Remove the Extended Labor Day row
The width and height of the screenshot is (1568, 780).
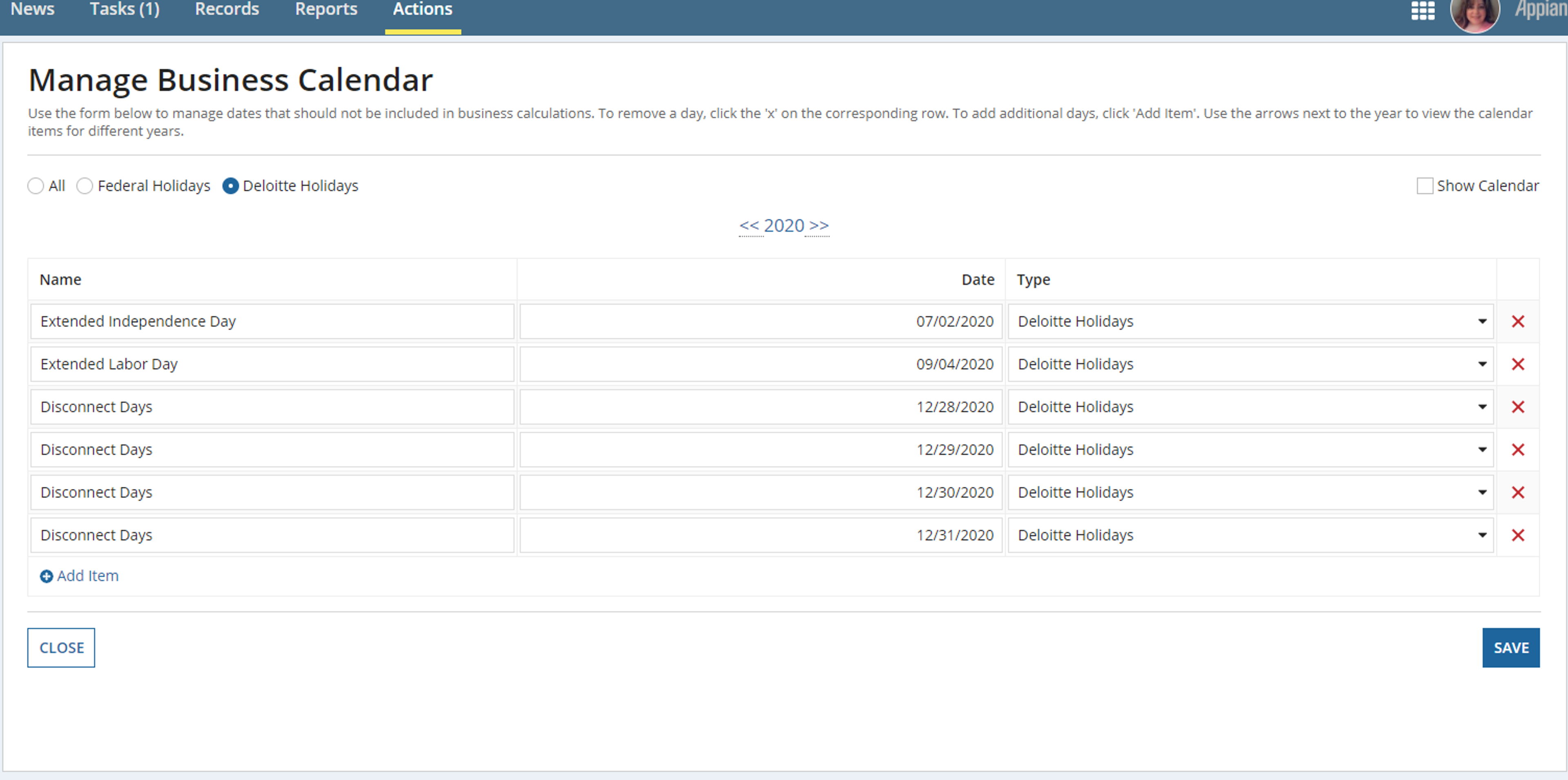pos(1518,364)
